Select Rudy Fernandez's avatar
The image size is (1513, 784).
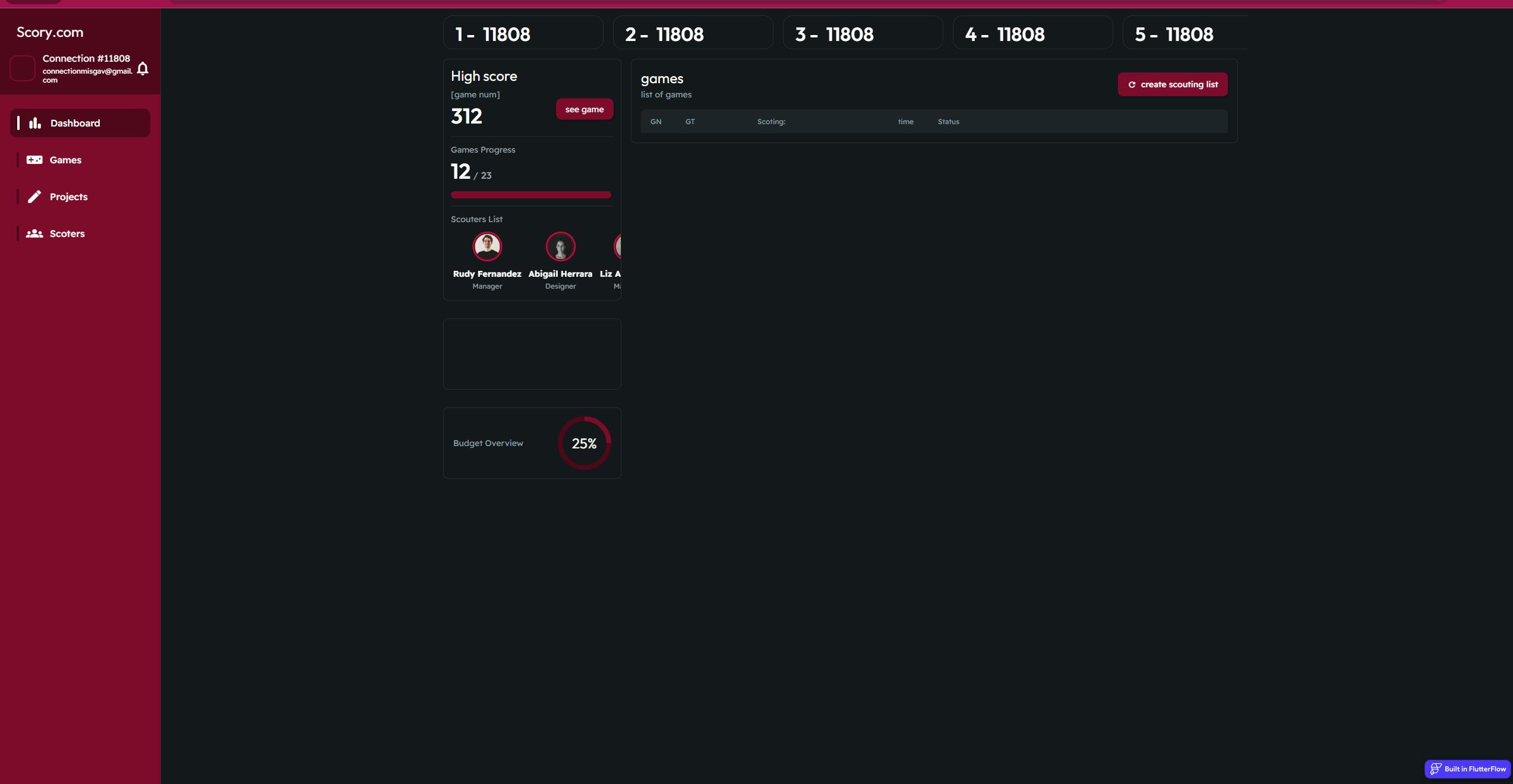pyautogui.click(x=487, y=246)
